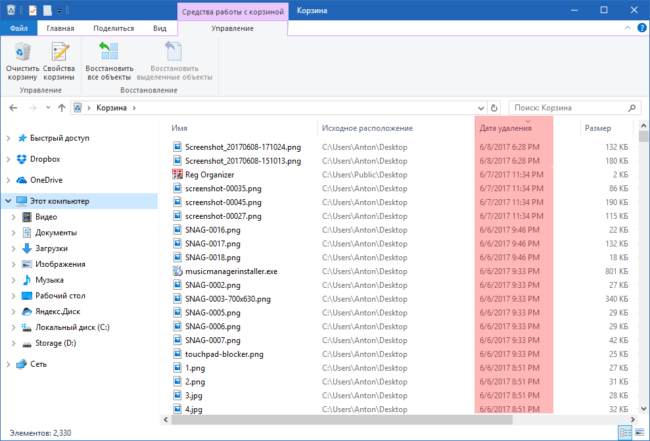Click the New folder quick access icon

pos(47,10)
